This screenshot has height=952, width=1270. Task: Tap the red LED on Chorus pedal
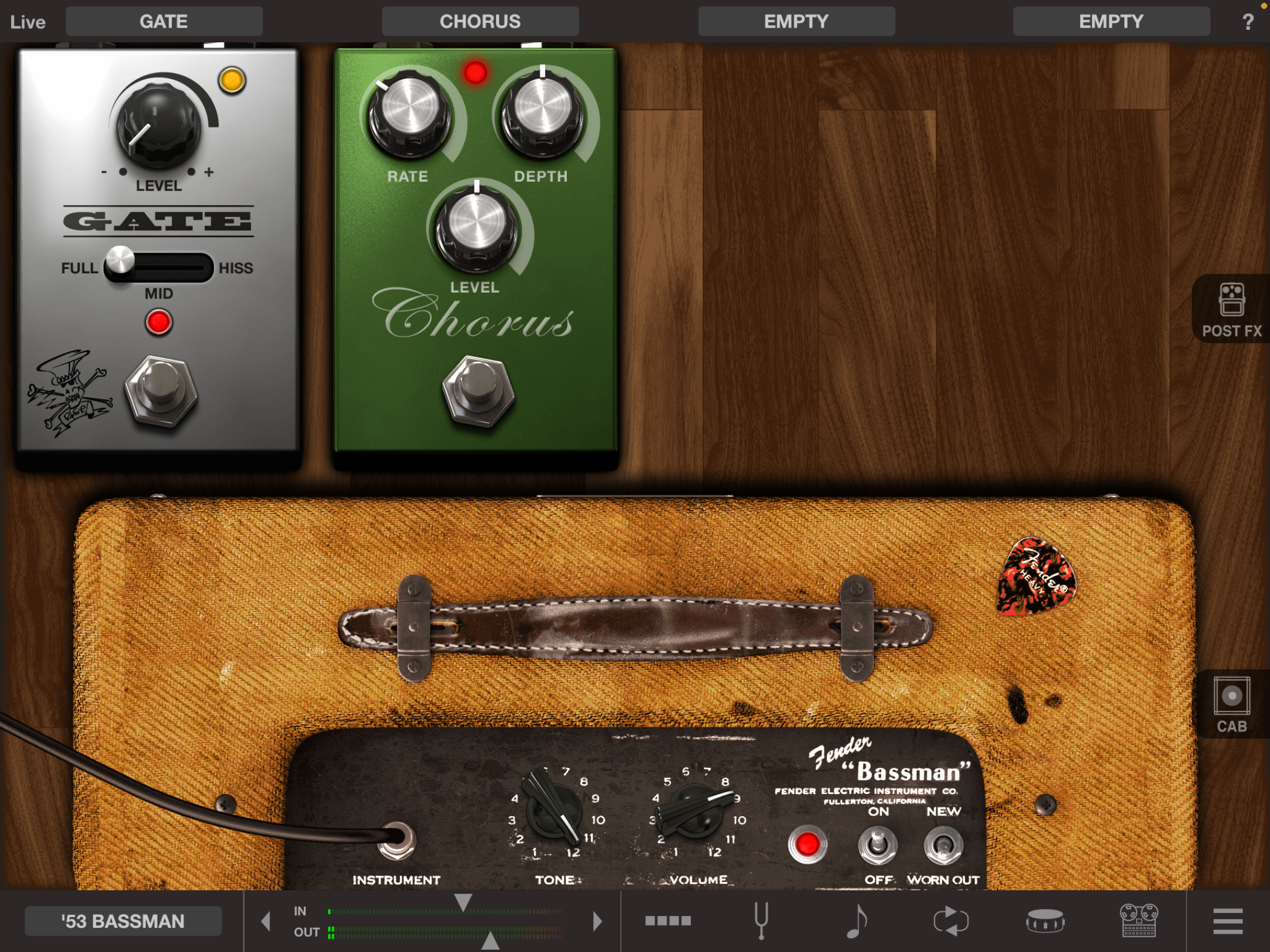coord(476,73)
